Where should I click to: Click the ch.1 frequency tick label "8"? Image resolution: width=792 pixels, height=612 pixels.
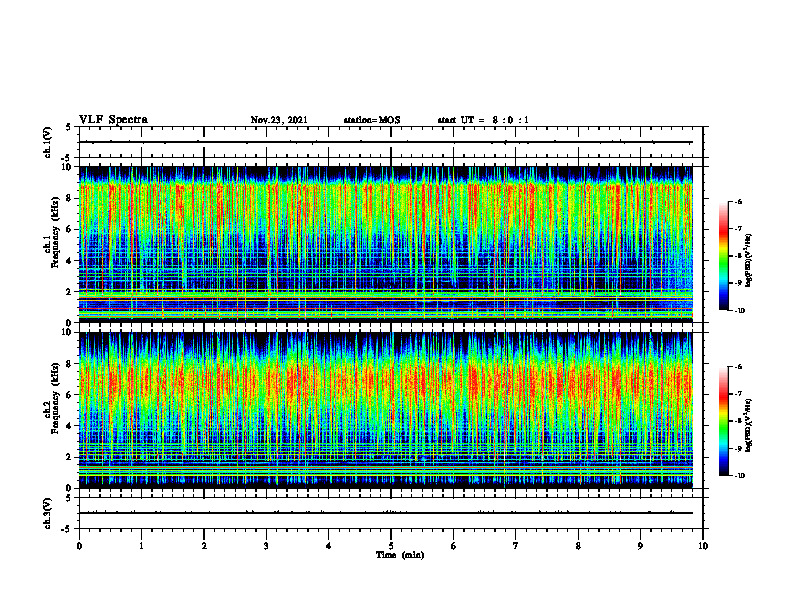coord(69,198)
